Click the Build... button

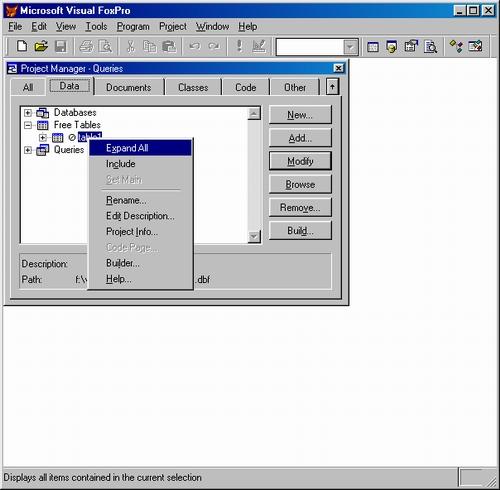[300, 231]
